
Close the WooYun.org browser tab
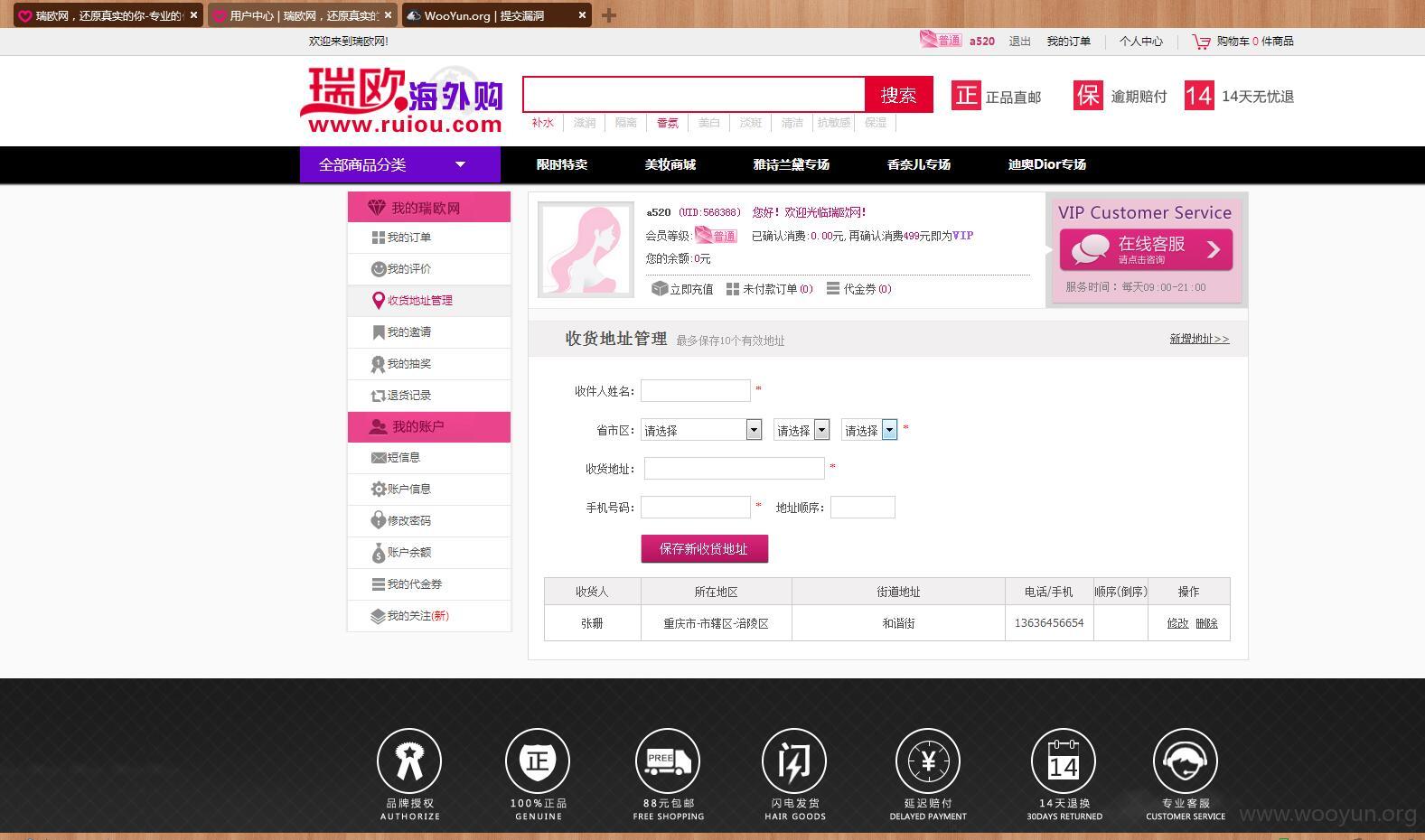[x=582, y=15]
